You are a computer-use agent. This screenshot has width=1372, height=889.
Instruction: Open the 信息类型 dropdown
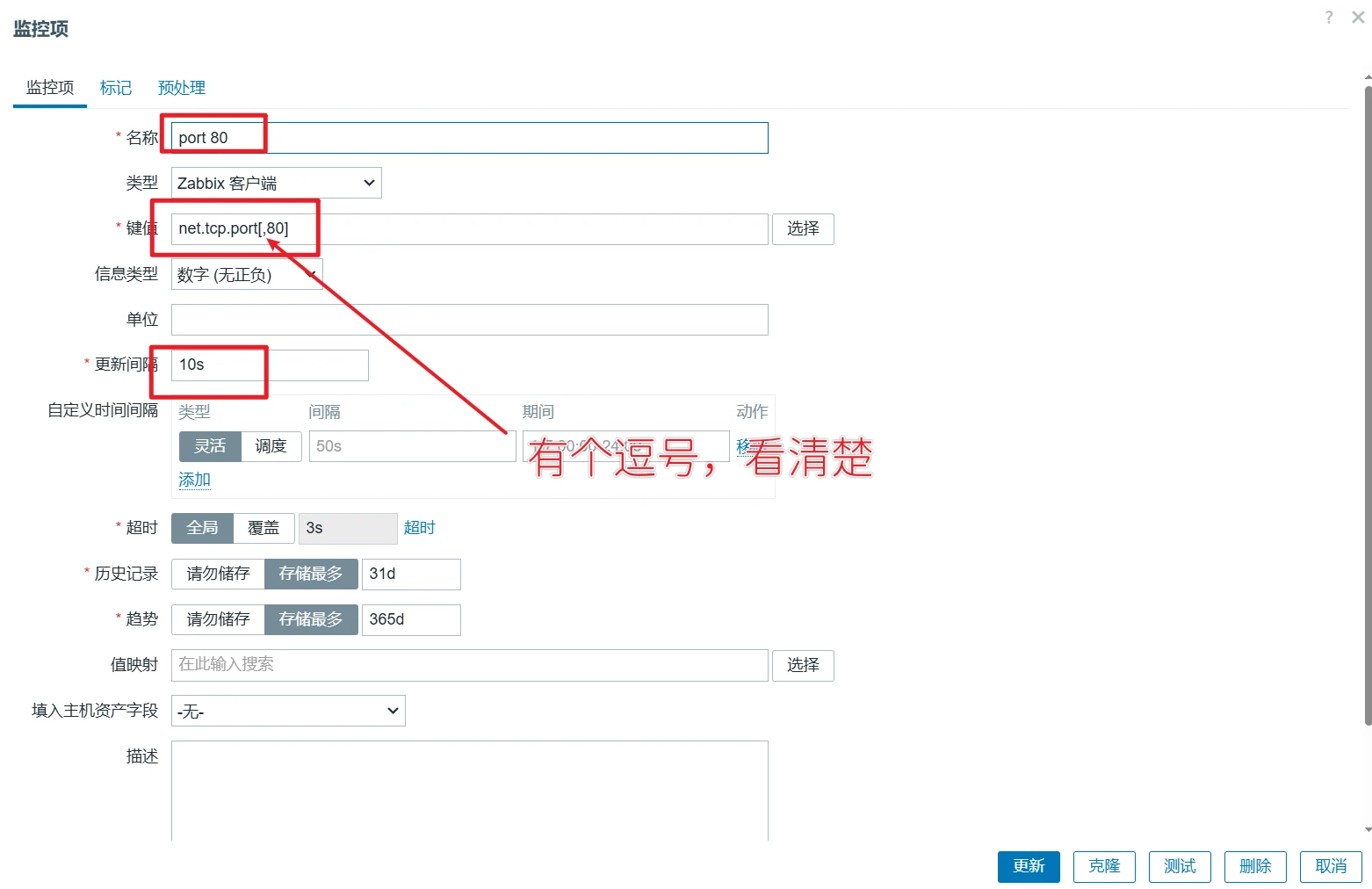[x=246, y=275]
